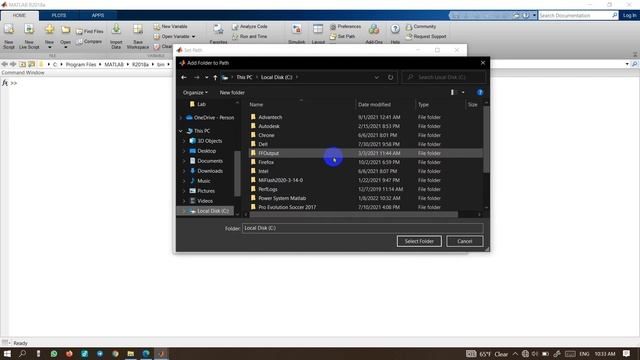Open MATLAB Preferences
This screenshot has width=640, height=360.
point(345,27)
